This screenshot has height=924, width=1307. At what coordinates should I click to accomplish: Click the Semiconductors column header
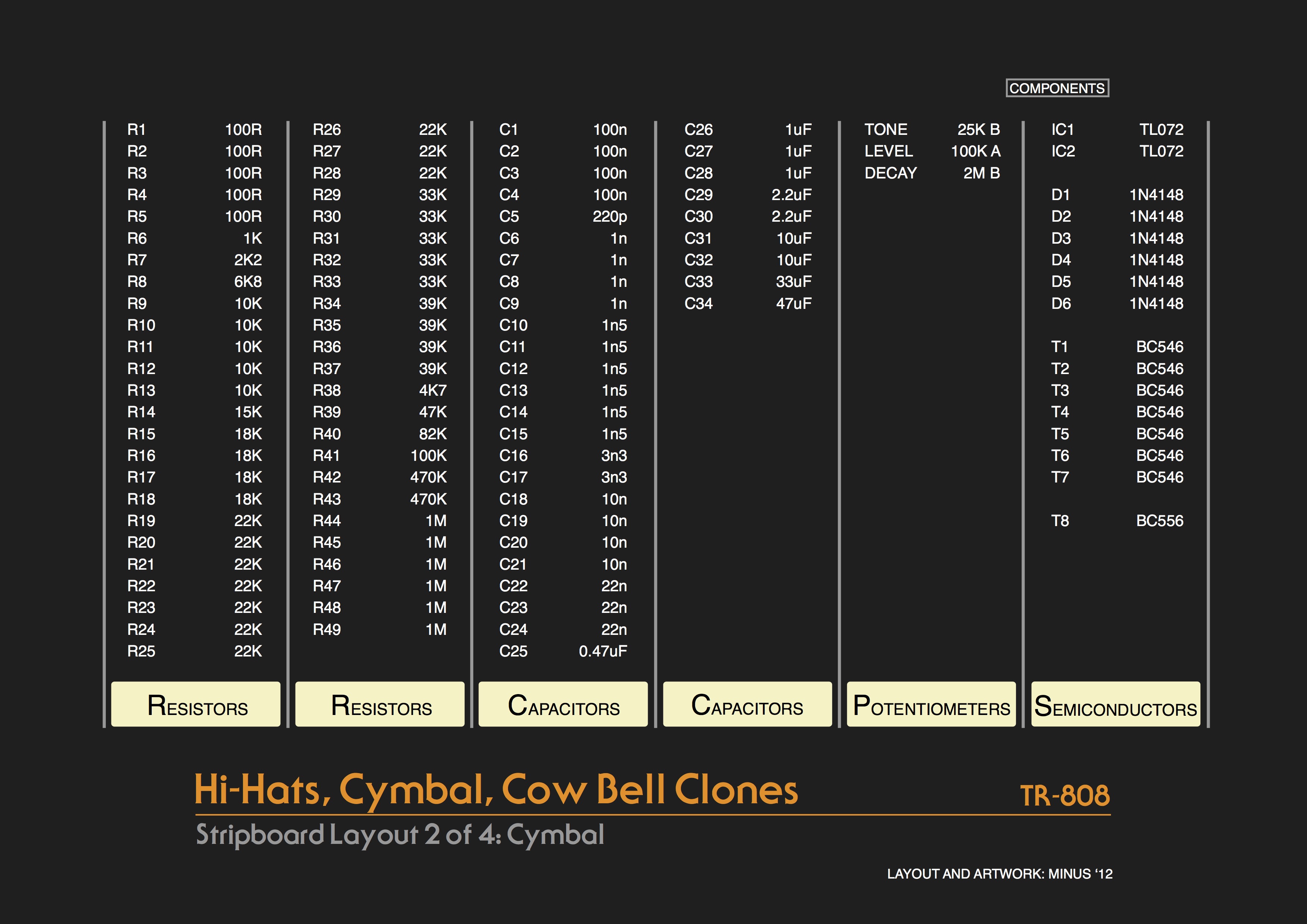tap(1115, 705)
